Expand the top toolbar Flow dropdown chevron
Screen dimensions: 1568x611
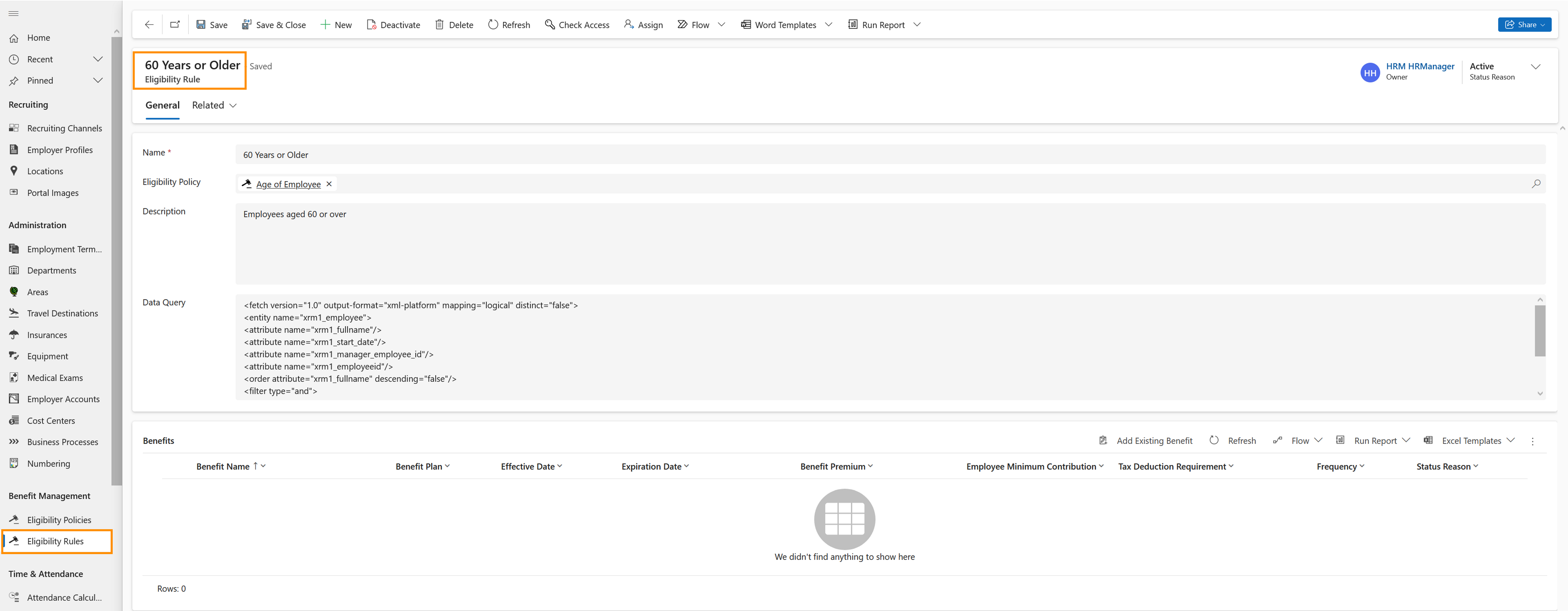[x=721, y=25]
